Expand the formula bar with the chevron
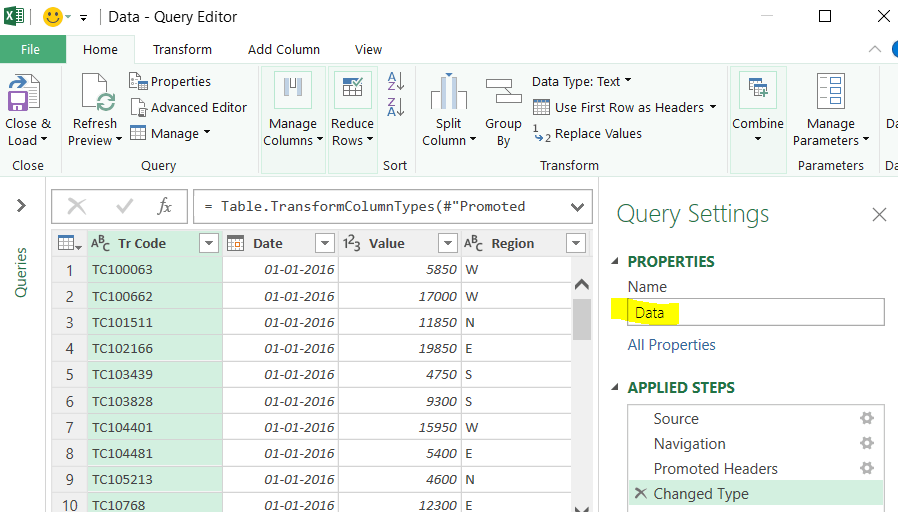 click(577, 207)
